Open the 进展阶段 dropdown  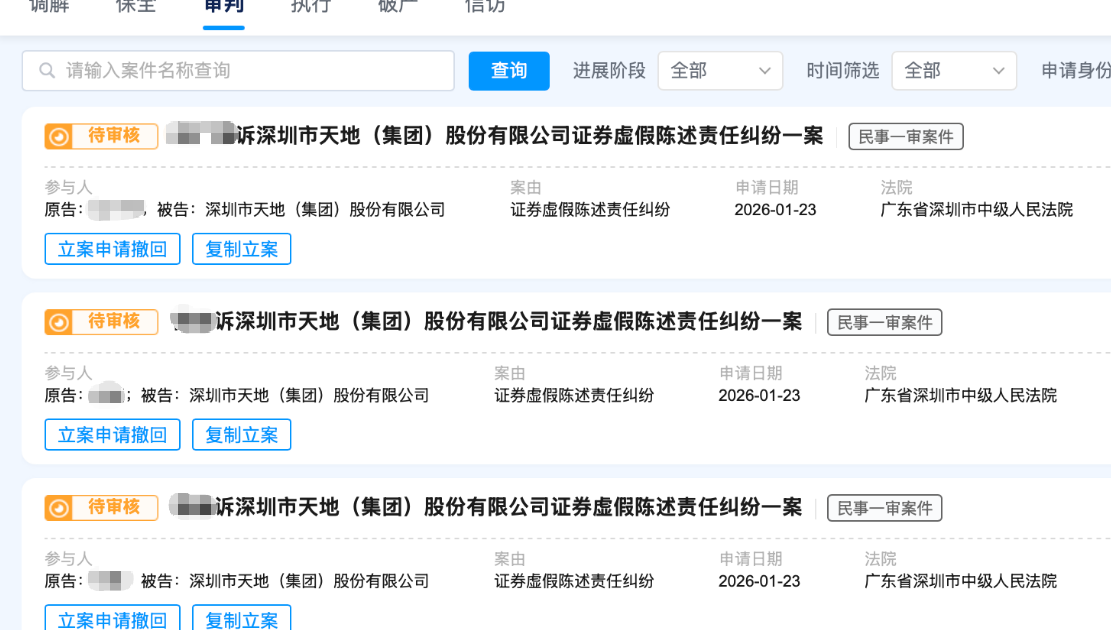pos(719,71)
